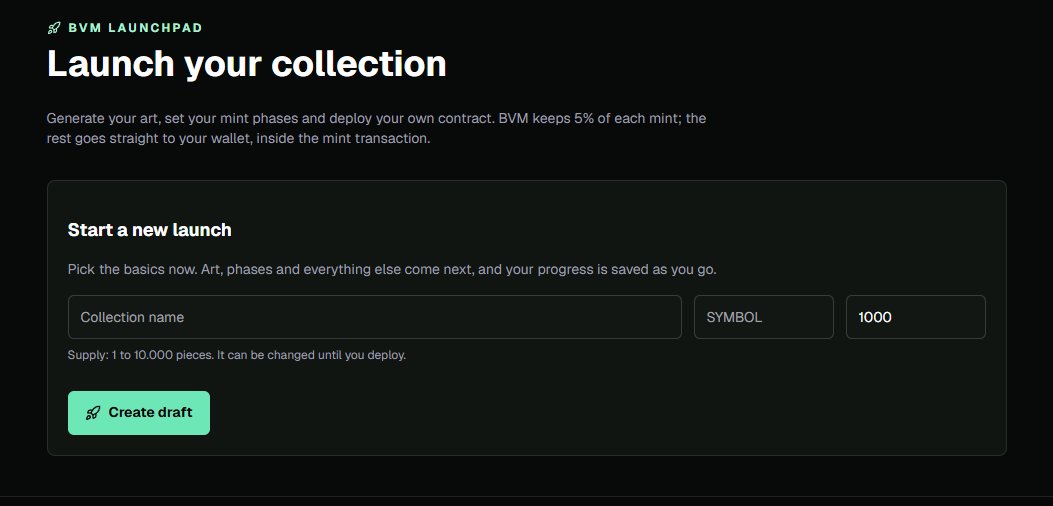Click the Supply: 1 to 10.000 pieces hint
Image resolution: width=1053 pixels, height=506 pixels.
coord(237,355)
